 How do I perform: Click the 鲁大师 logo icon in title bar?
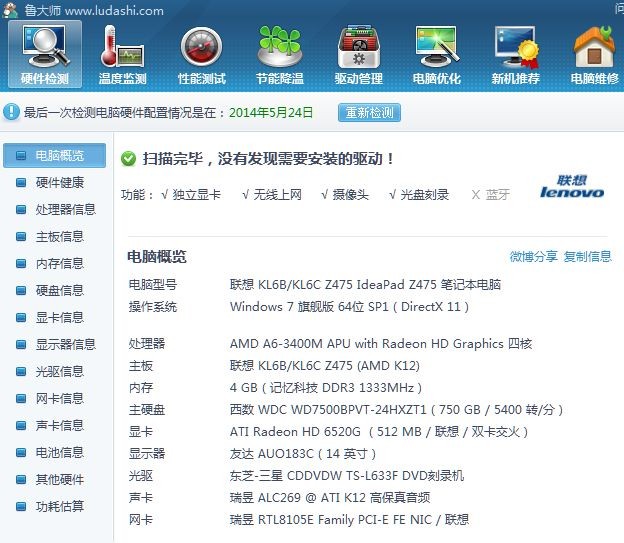point(10,10)
